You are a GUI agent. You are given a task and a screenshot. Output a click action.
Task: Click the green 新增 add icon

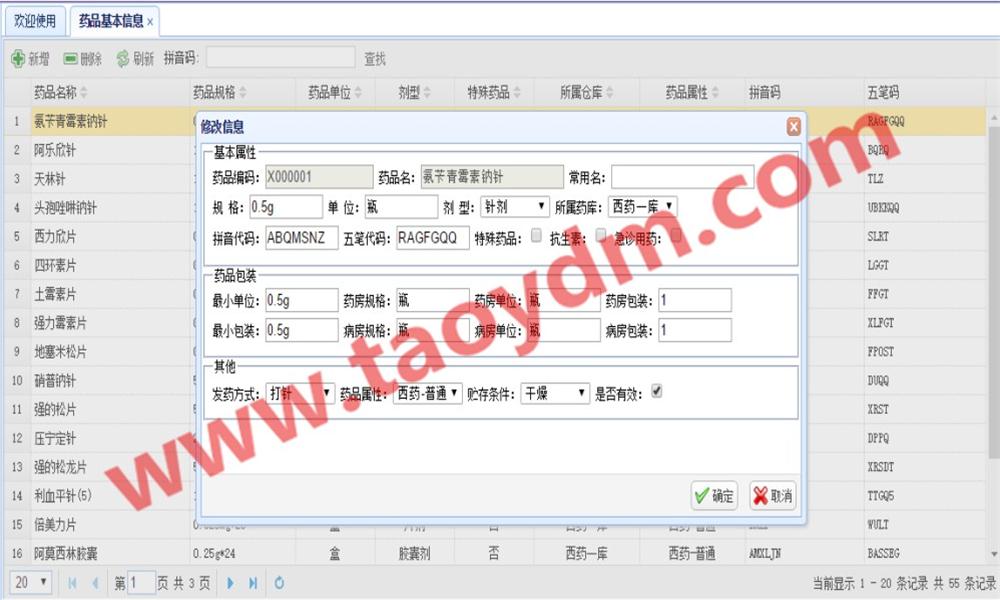click(18, 59)
